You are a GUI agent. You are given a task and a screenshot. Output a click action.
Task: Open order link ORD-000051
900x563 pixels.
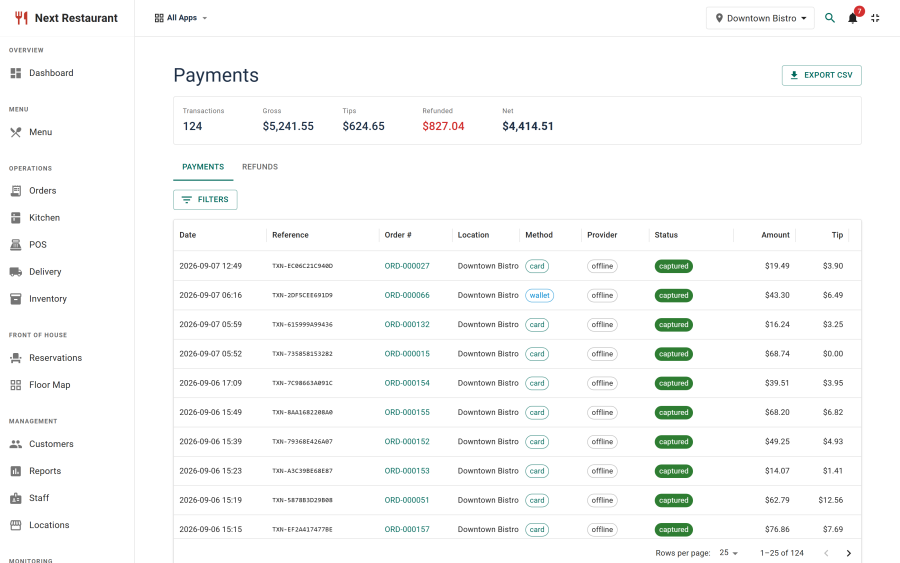coord(407,500)
